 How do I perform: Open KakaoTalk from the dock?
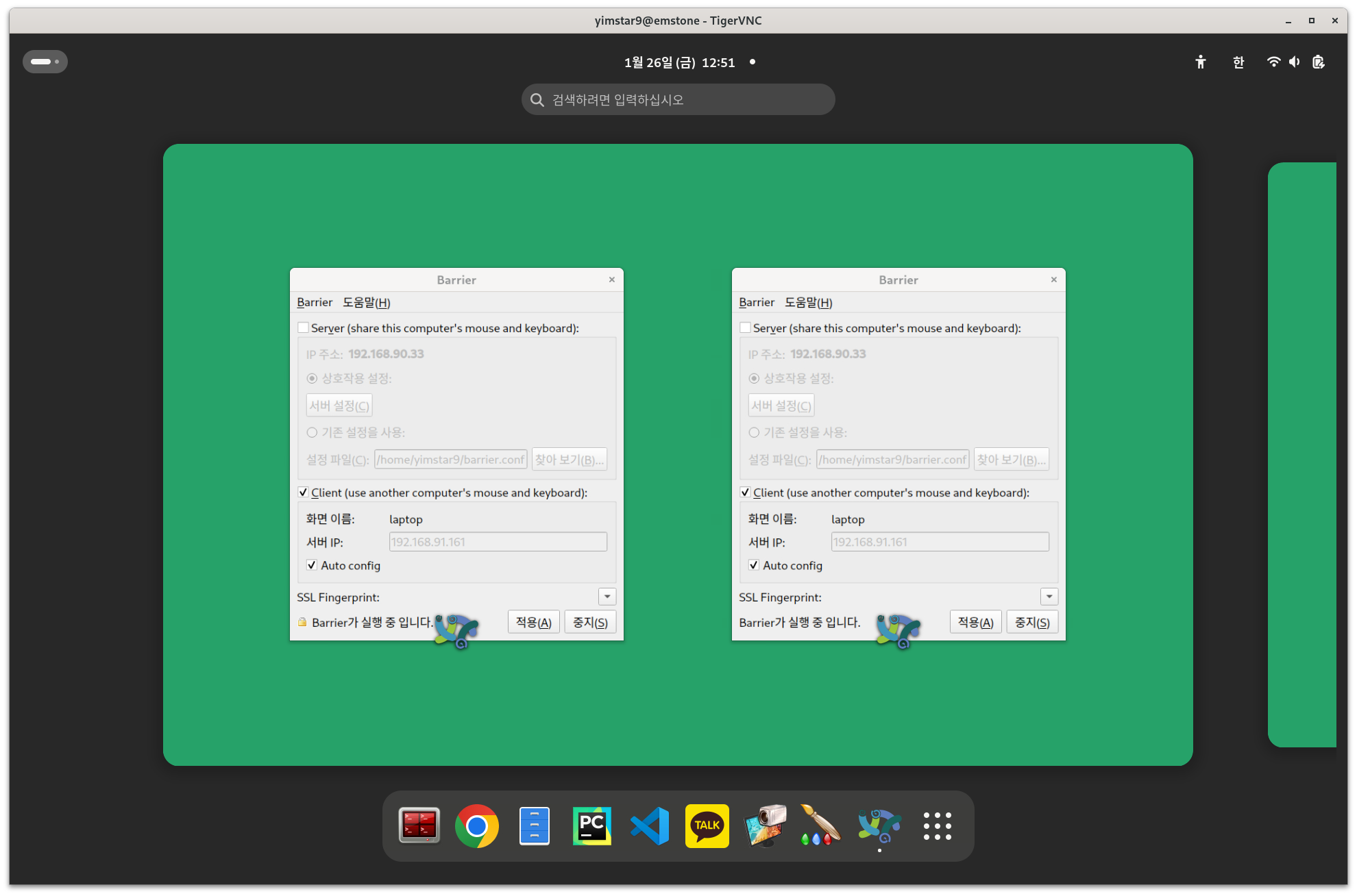[707, 825]
